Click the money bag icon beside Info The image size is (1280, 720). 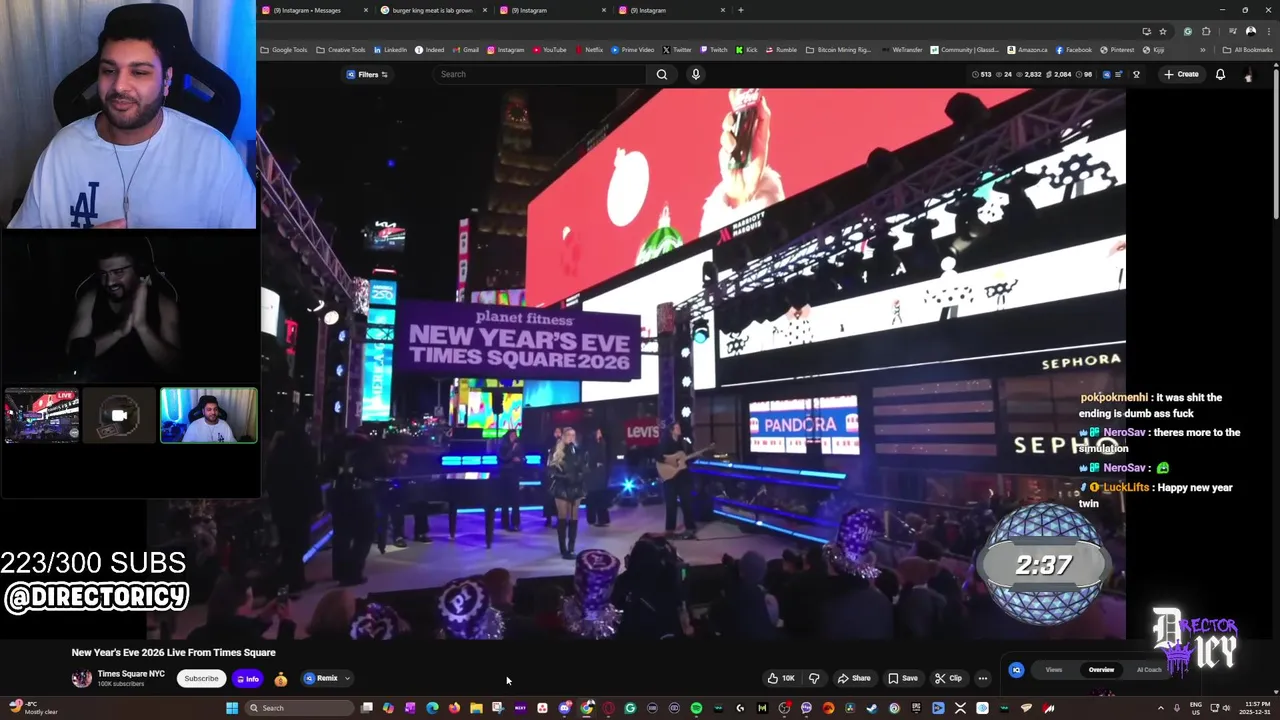281,679
